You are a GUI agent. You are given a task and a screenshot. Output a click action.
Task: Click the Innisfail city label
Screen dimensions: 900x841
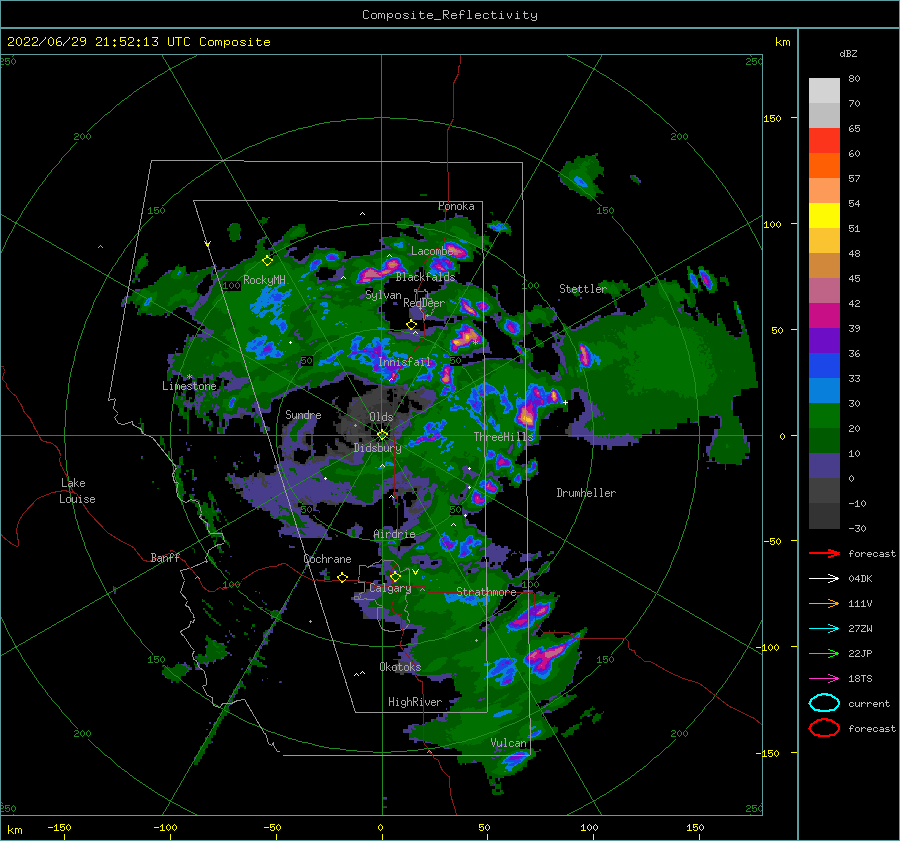coord(404,362)
